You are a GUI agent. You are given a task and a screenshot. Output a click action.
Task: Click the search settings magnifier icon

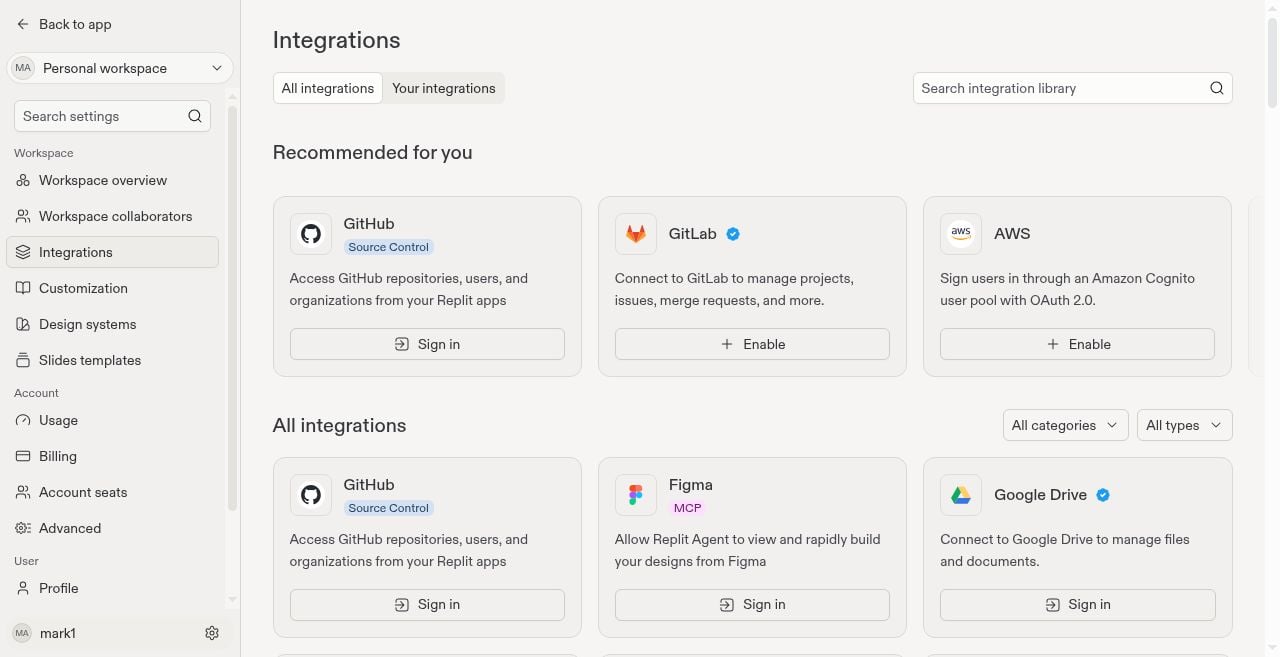coord(195,116)
